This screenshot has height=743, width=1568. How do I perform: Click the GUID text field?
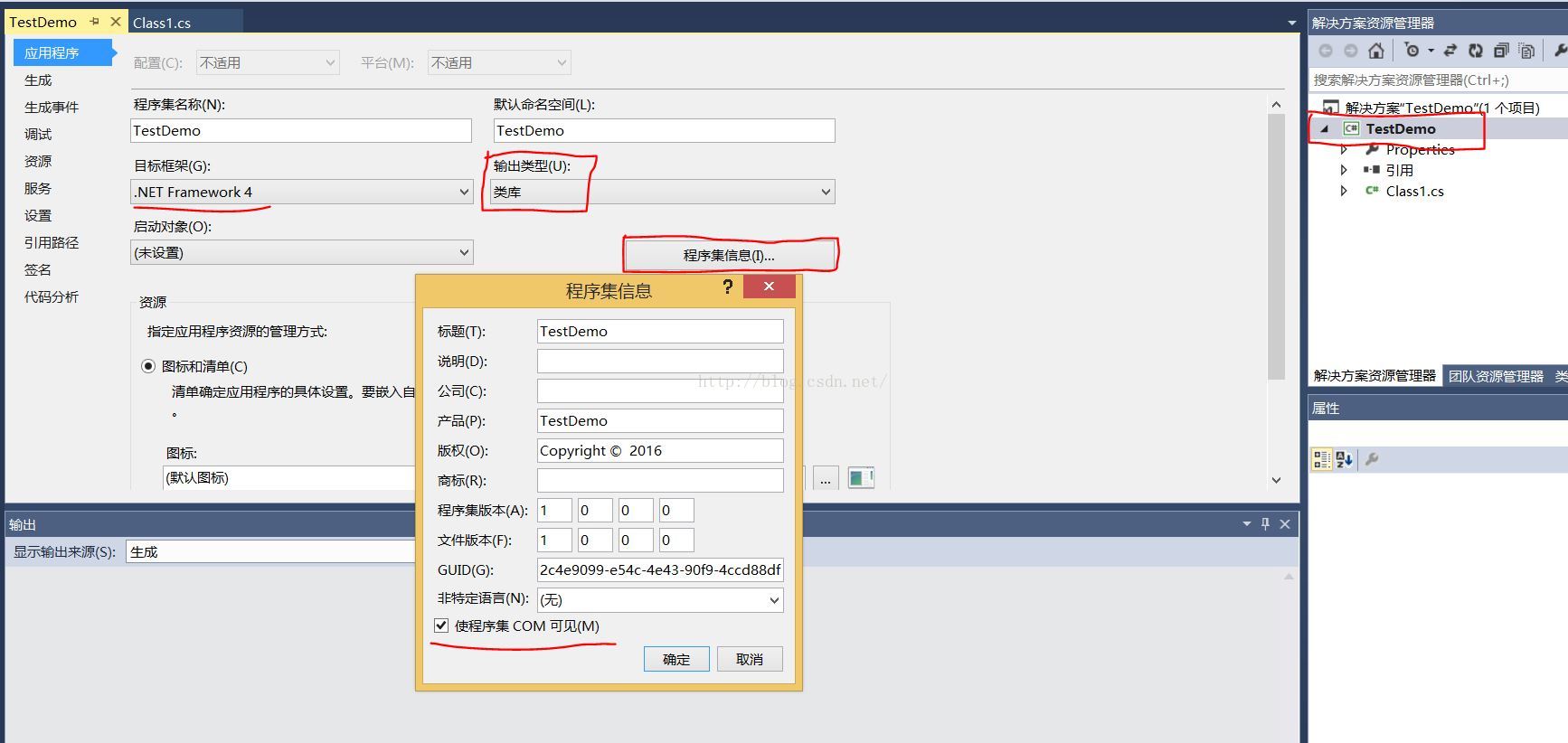point(660,570)
